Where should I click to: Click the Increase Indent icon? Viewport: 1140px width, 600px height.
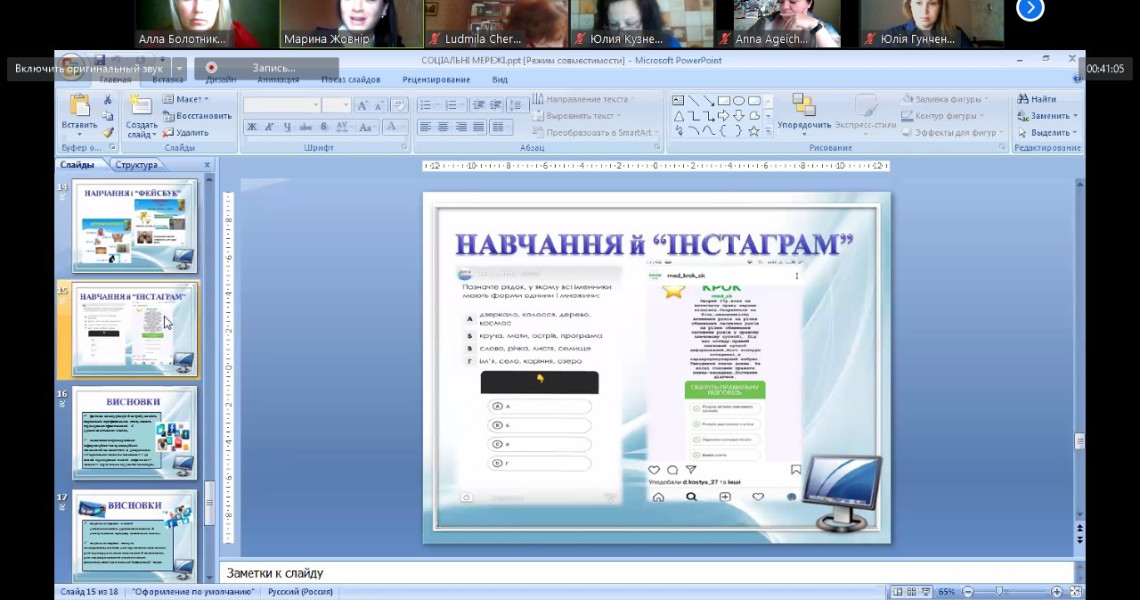[496, 105]
